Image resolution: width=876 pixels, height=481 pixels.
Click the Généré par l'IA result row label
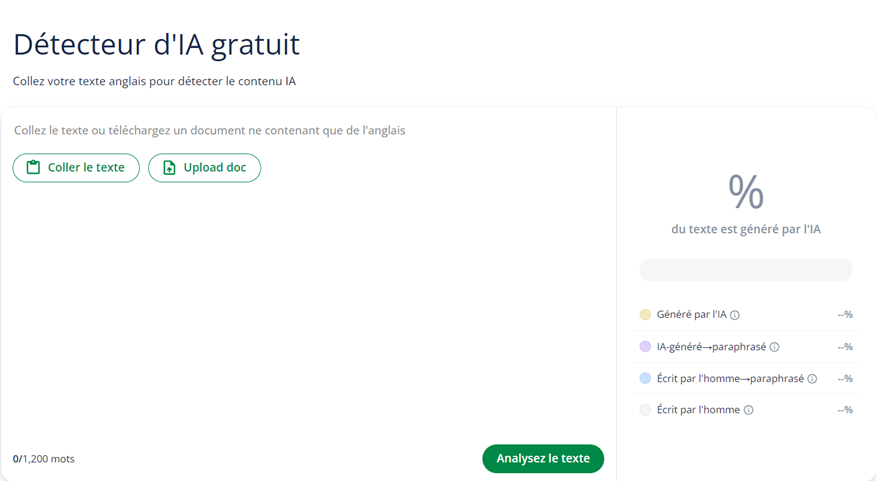[692, 315]
